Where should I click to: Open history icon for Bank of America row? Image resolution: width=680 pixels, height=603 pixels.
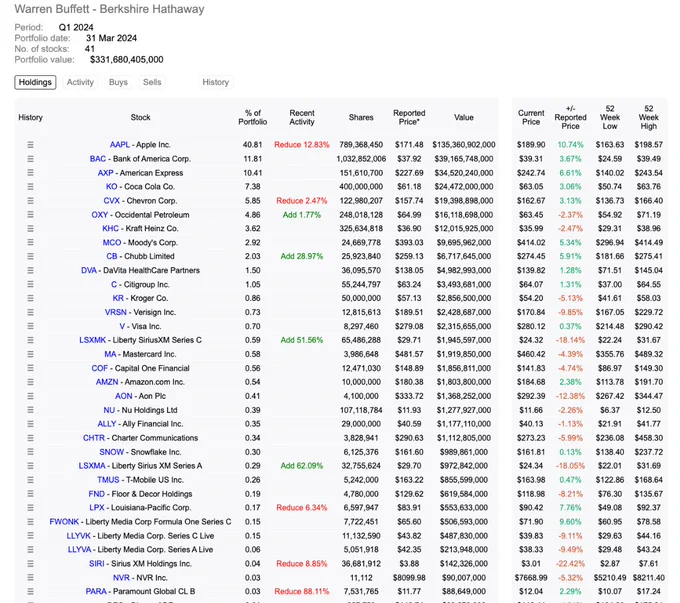[x=30, y=159]
